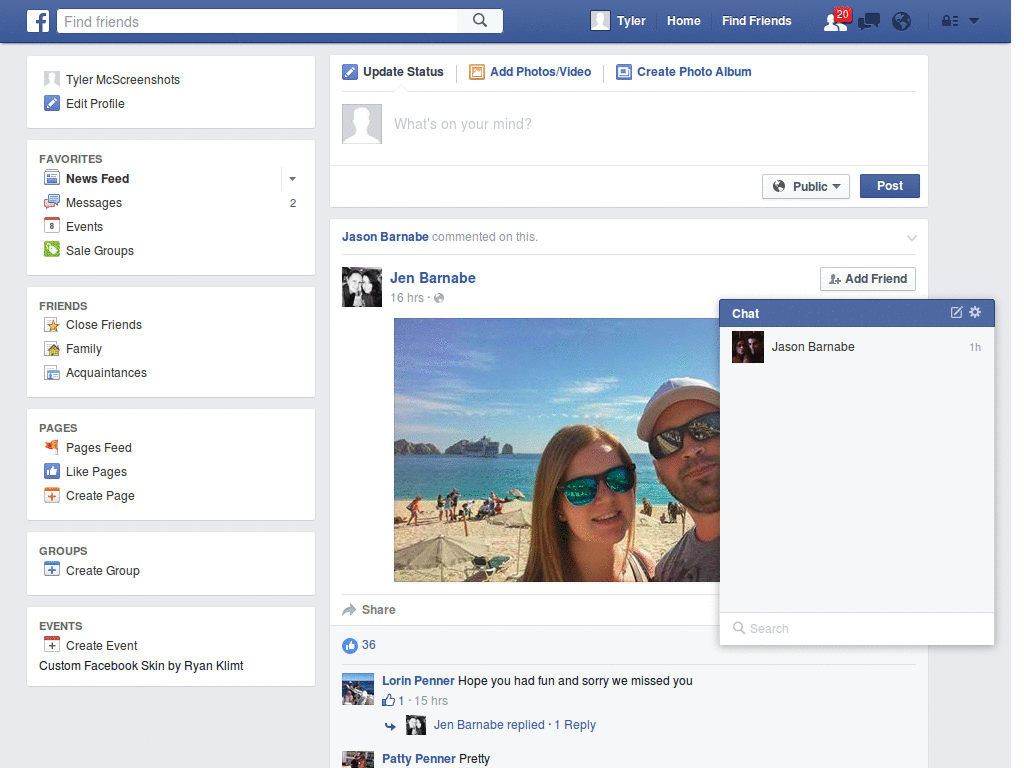Open Tyler McScreenshots profile link in sidebar
The height and width of the screenshot is (768, 1024).
123,80
